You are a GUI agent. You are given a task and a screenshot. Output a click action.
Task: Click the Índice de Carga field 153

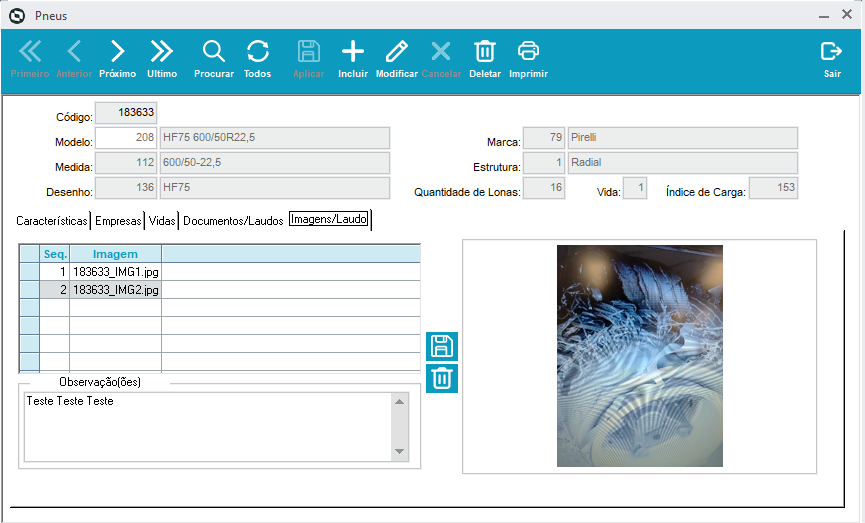(773, 188)
